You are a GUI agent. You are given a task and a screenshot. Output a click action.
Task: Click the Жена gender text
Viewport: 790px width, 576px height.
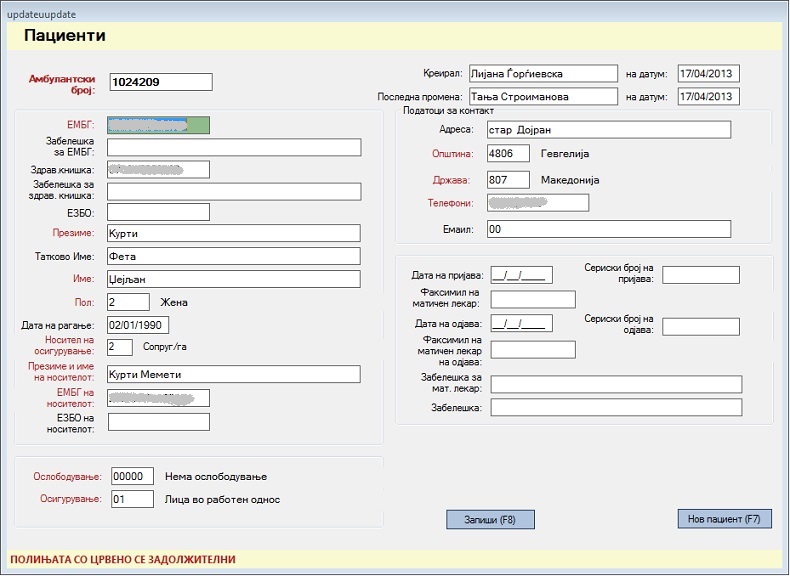174,302
